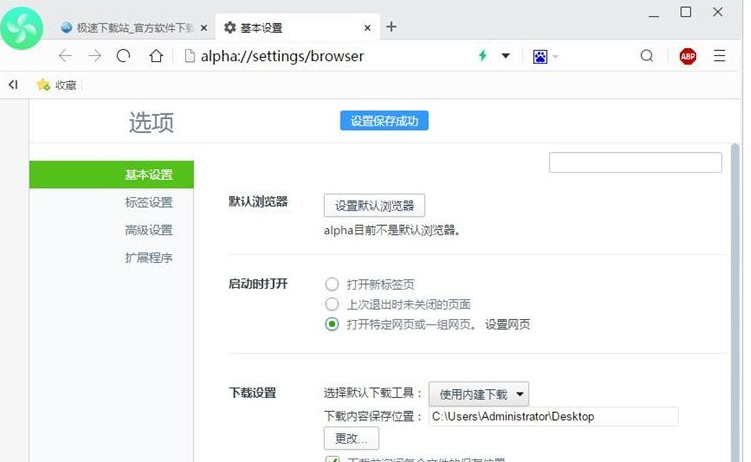Image resolution: width=751 pixels, height=462 pixels.
Task: Click the 下载设置 section label
Action: [x=252, y=393]
